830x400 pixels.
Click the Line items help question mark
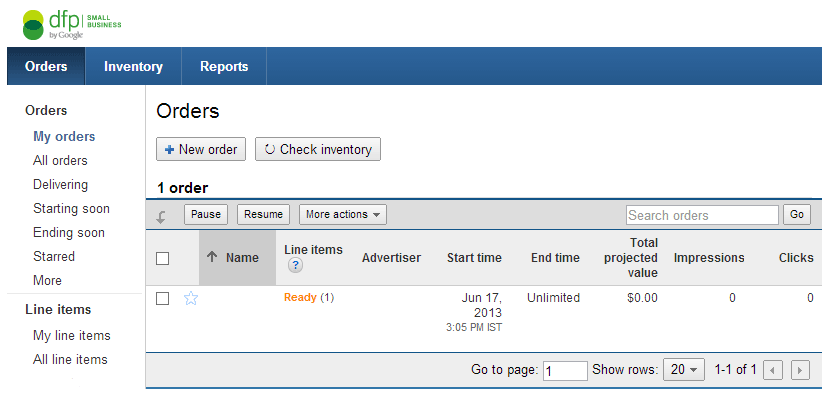tap(295, 266)
